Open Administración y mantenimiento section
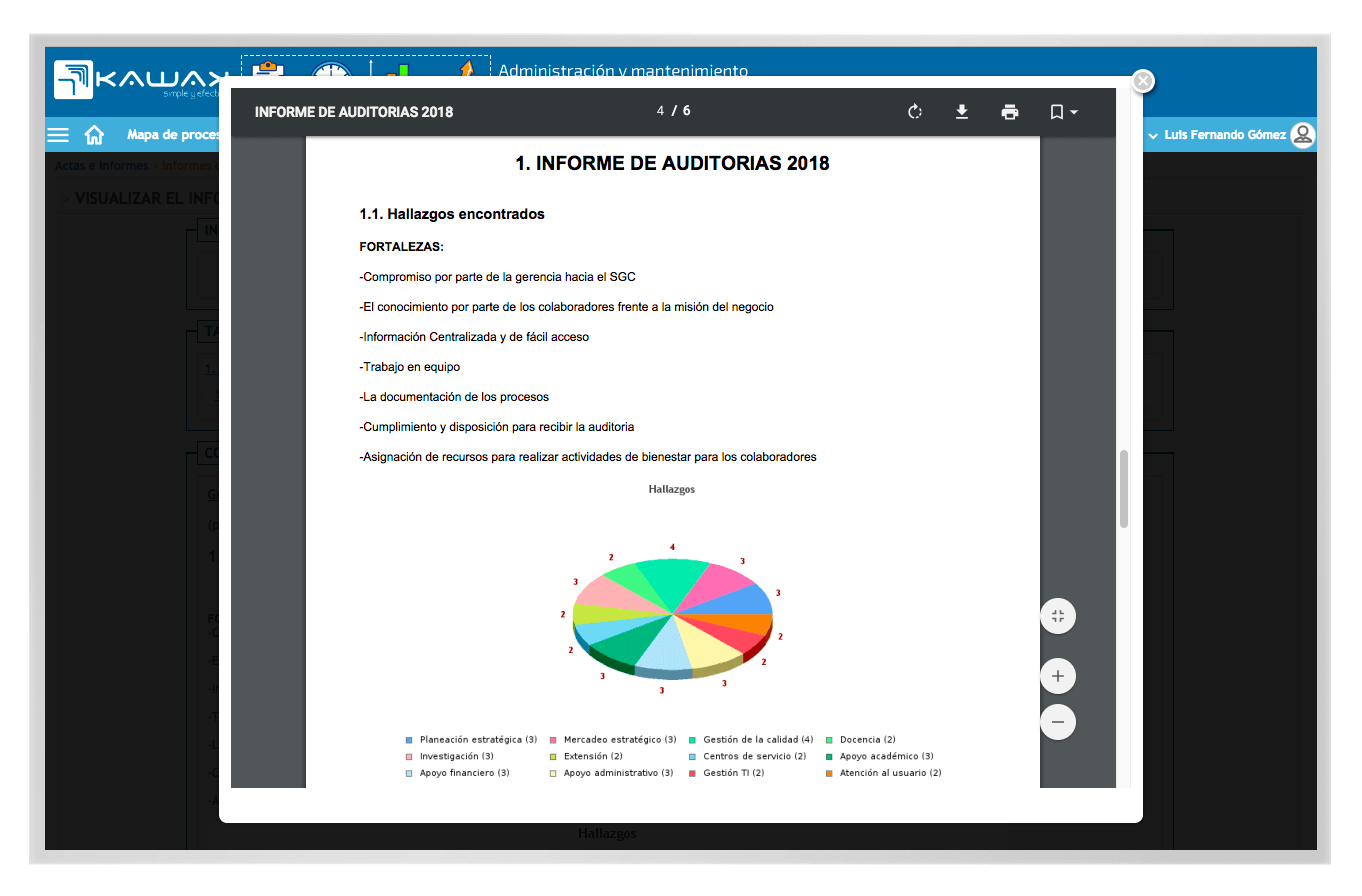 pyautogui.click(x=623, y=71)
